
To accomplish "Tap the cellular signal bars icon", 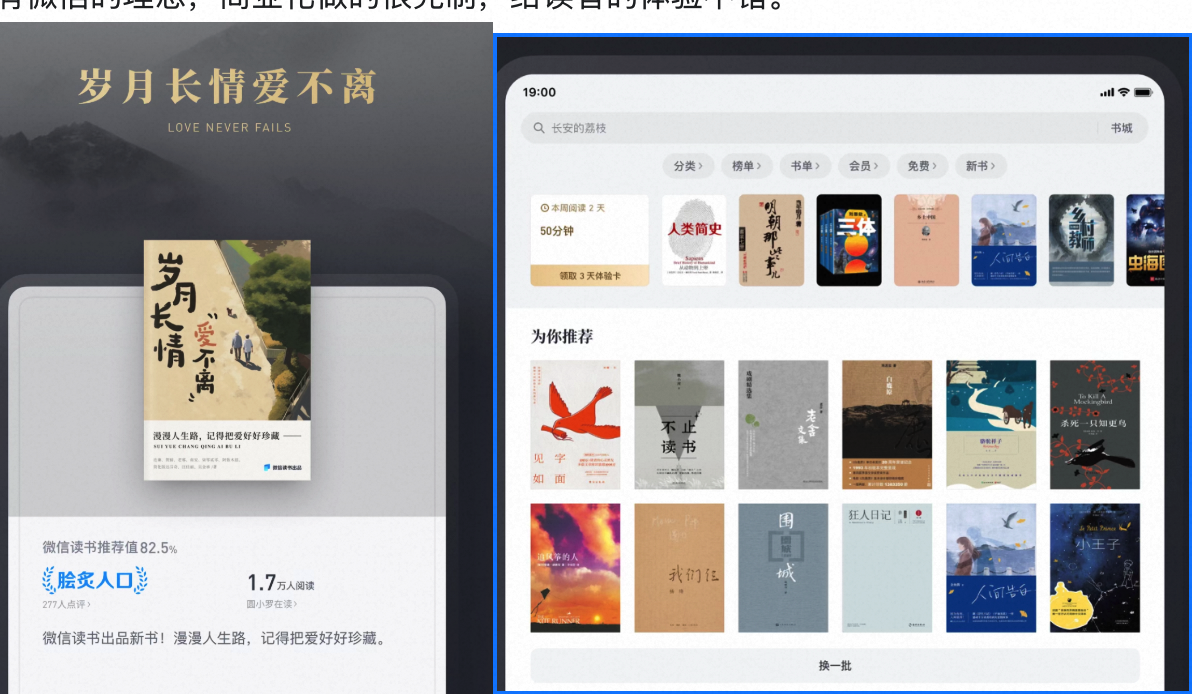I will [1107, 93].
